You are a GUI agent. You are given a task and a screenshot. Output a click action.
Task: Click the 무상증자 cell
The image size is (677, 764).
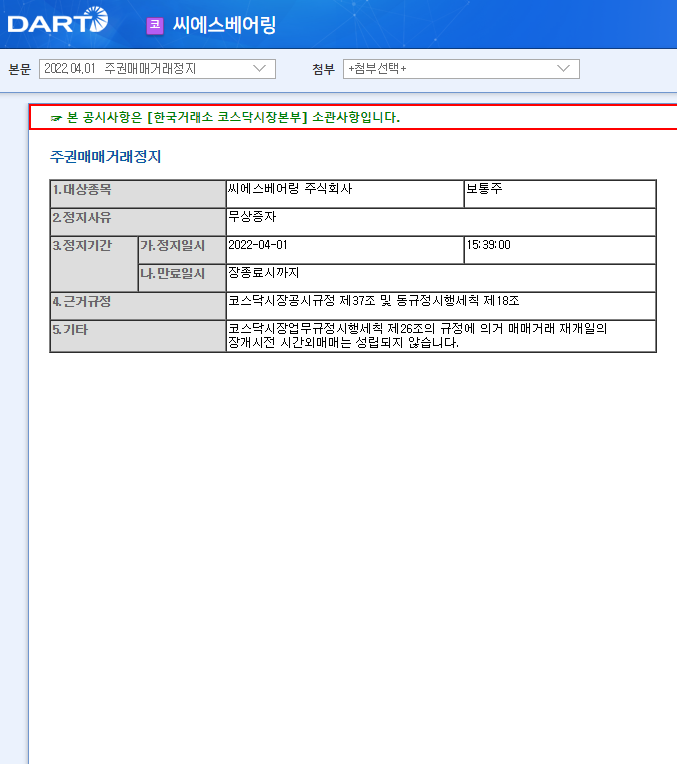[441, 222]
